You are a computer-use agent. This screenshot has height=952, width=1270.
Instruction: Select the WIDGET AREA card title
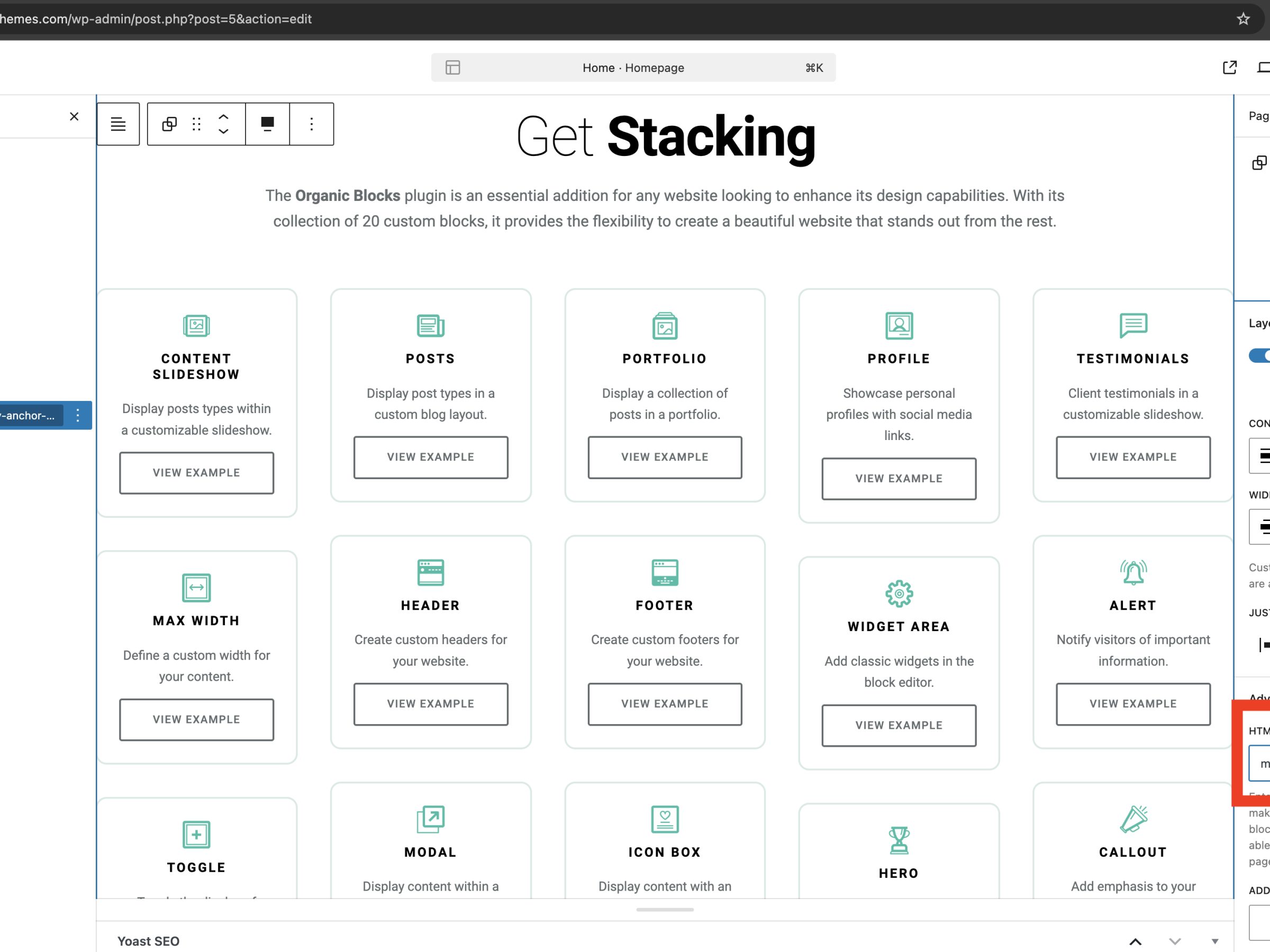pyautogui.click(x=899, y=627)
